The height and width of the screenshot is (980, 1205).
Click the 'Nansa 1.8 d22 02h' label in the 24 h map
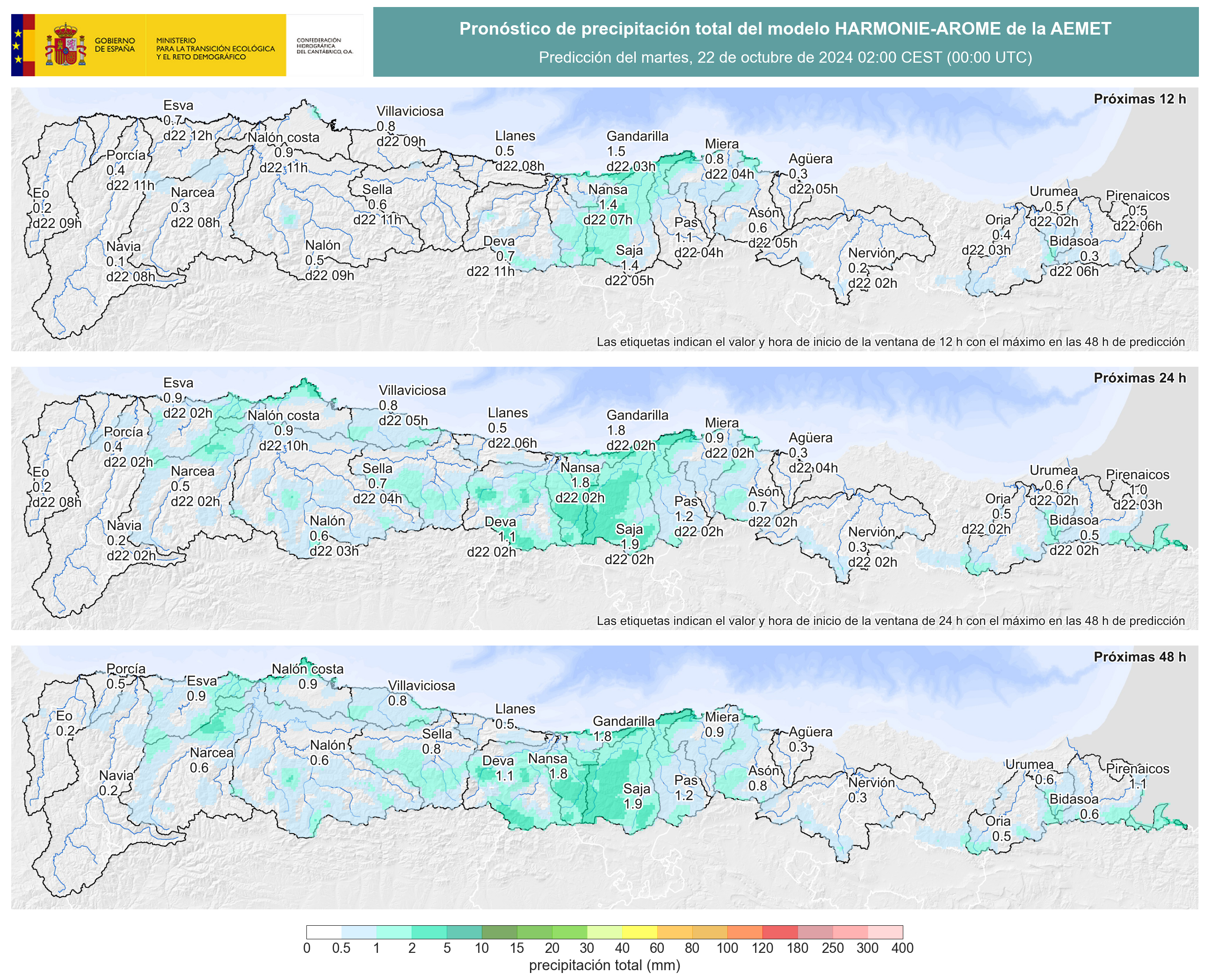click(x=580, y=483)
